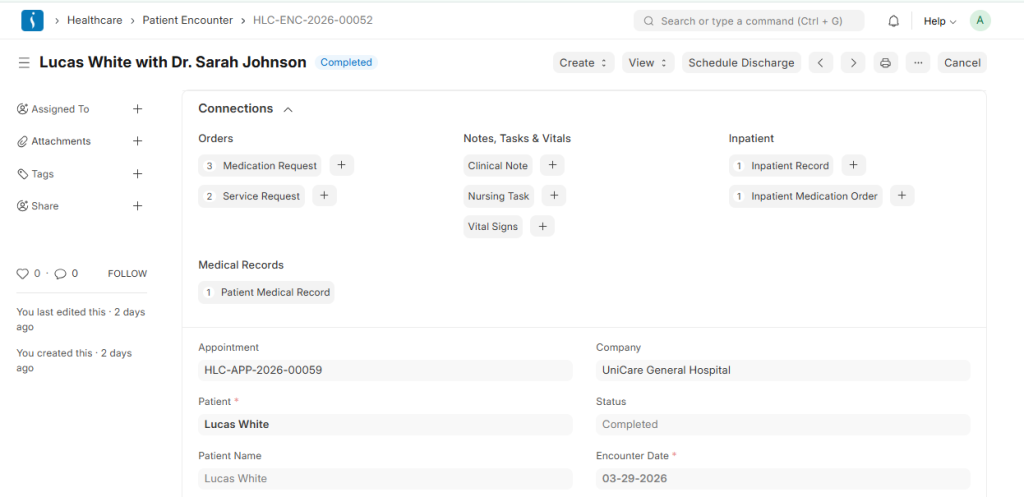The height and width of the screenshot is (497, 1024).
Task: Add new Vital Signs with plus
Action: 542,227
